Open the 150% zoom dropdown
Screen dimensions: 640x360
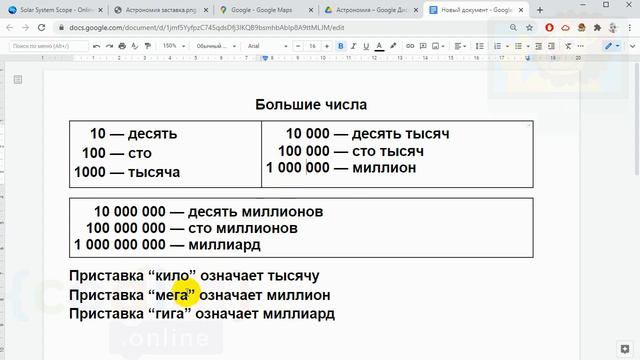174,46
